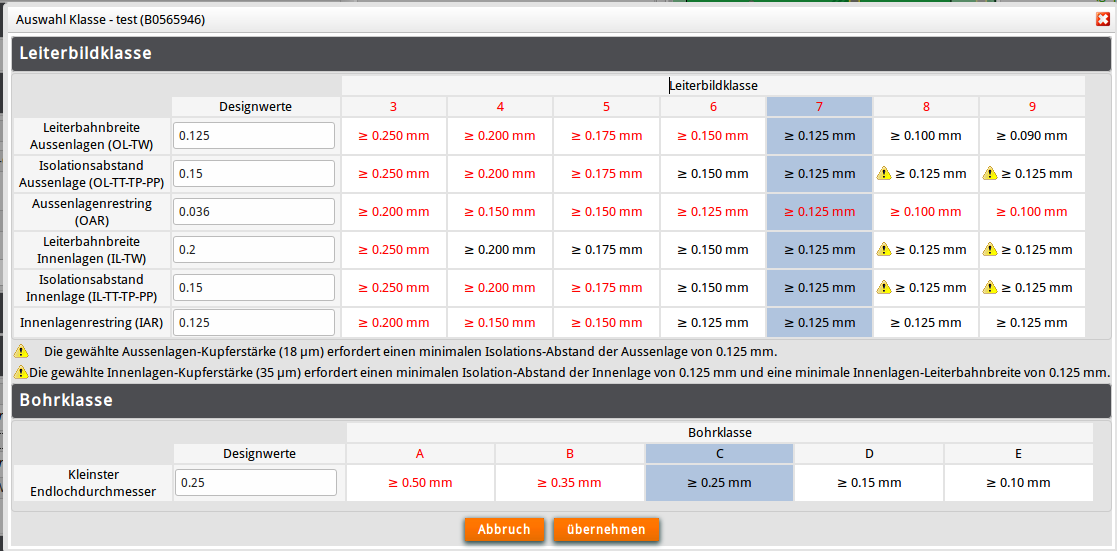Viewport: 1117px width, 551px height.
Task: Click the Innenlagenrestring (IAR) row label
Action: [x=92, y=322]
